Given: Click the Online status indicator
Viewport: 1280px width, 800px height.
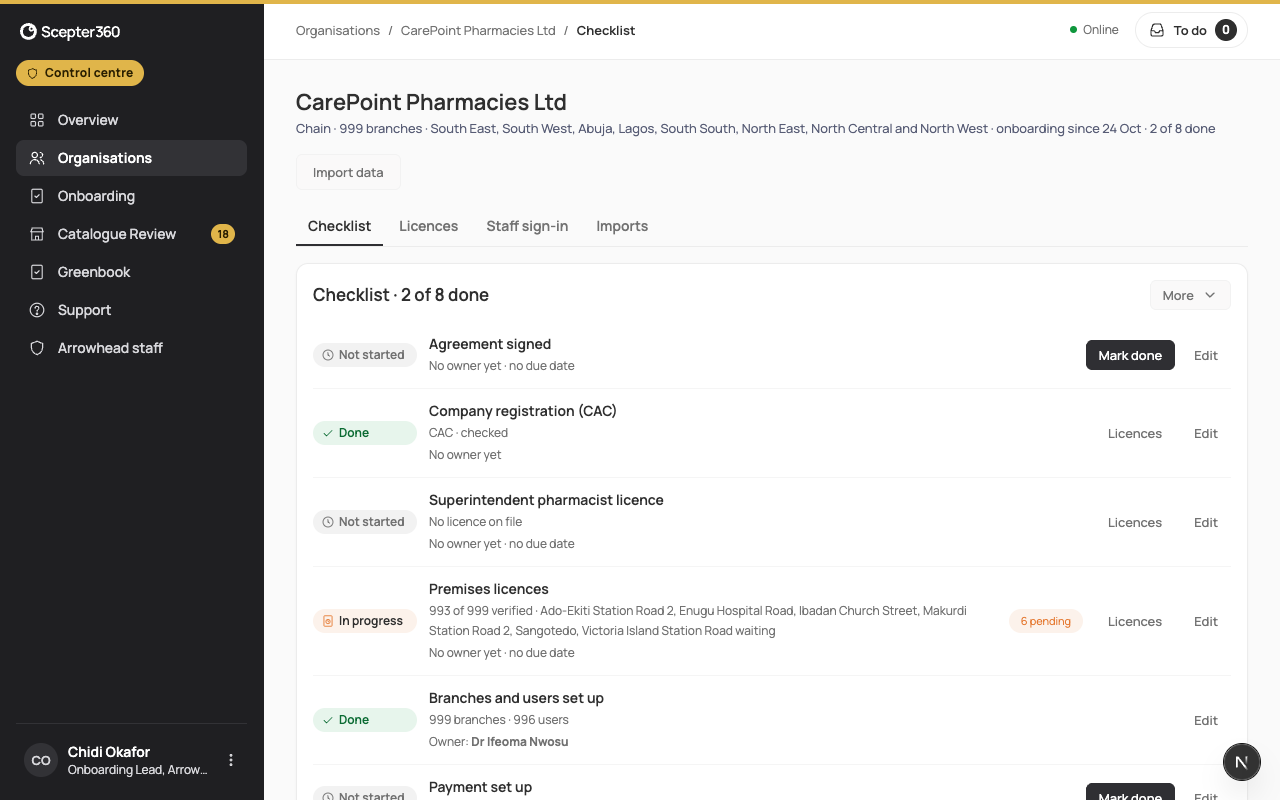Looking at the screenshot, I should (x=1094, y=30).
